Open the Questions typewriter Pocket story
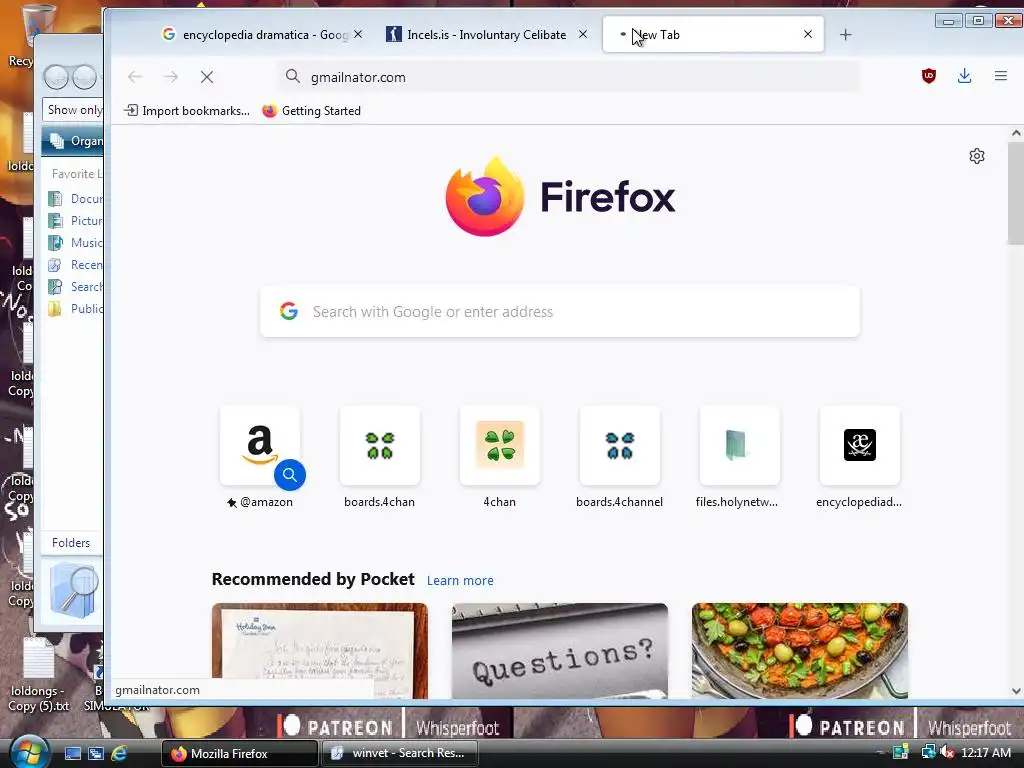The image size is (1024, 768). click(x=560, y=650)
